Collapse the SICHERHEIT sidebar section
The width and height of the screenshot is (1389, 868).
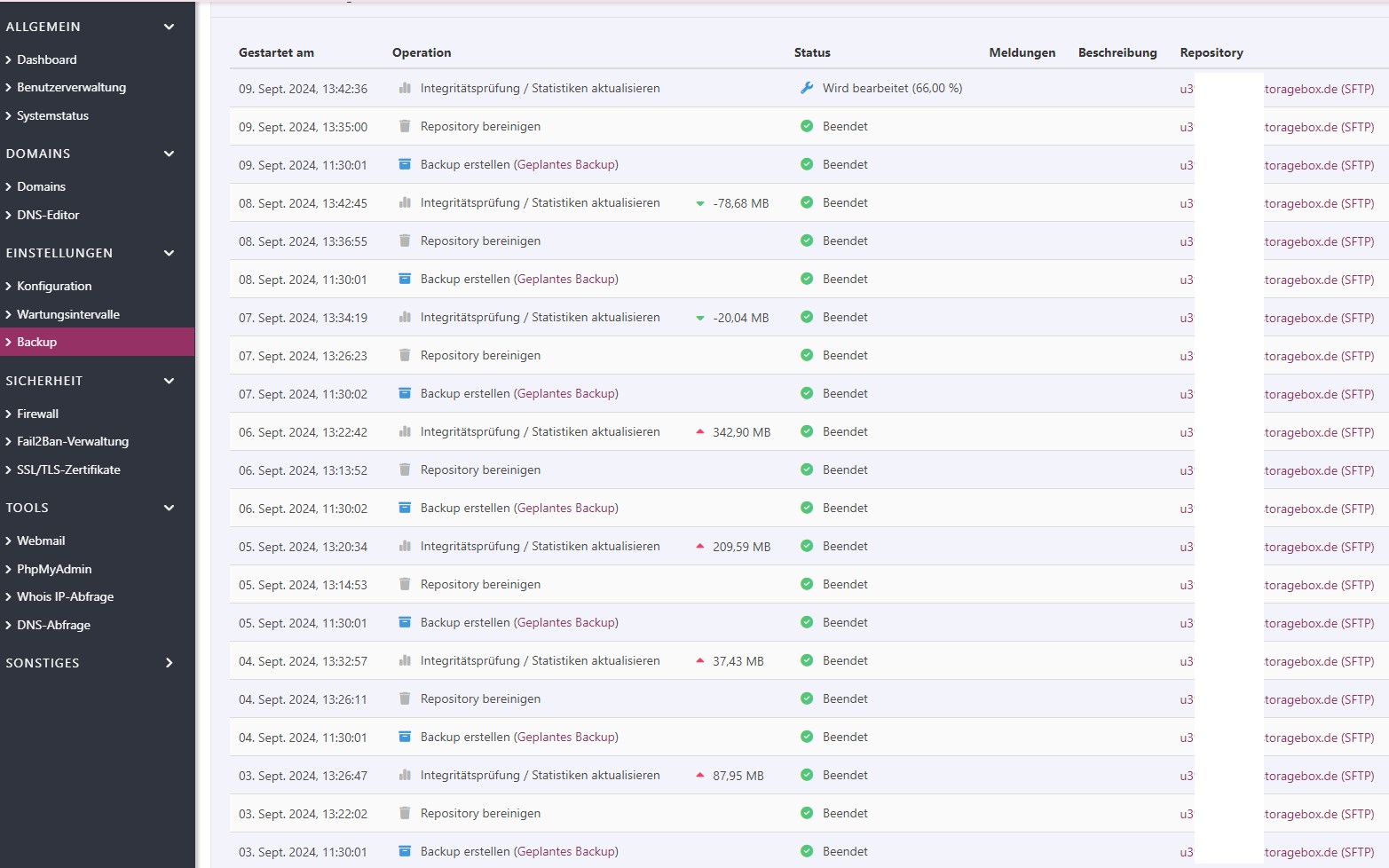click(x=169, y=381)
